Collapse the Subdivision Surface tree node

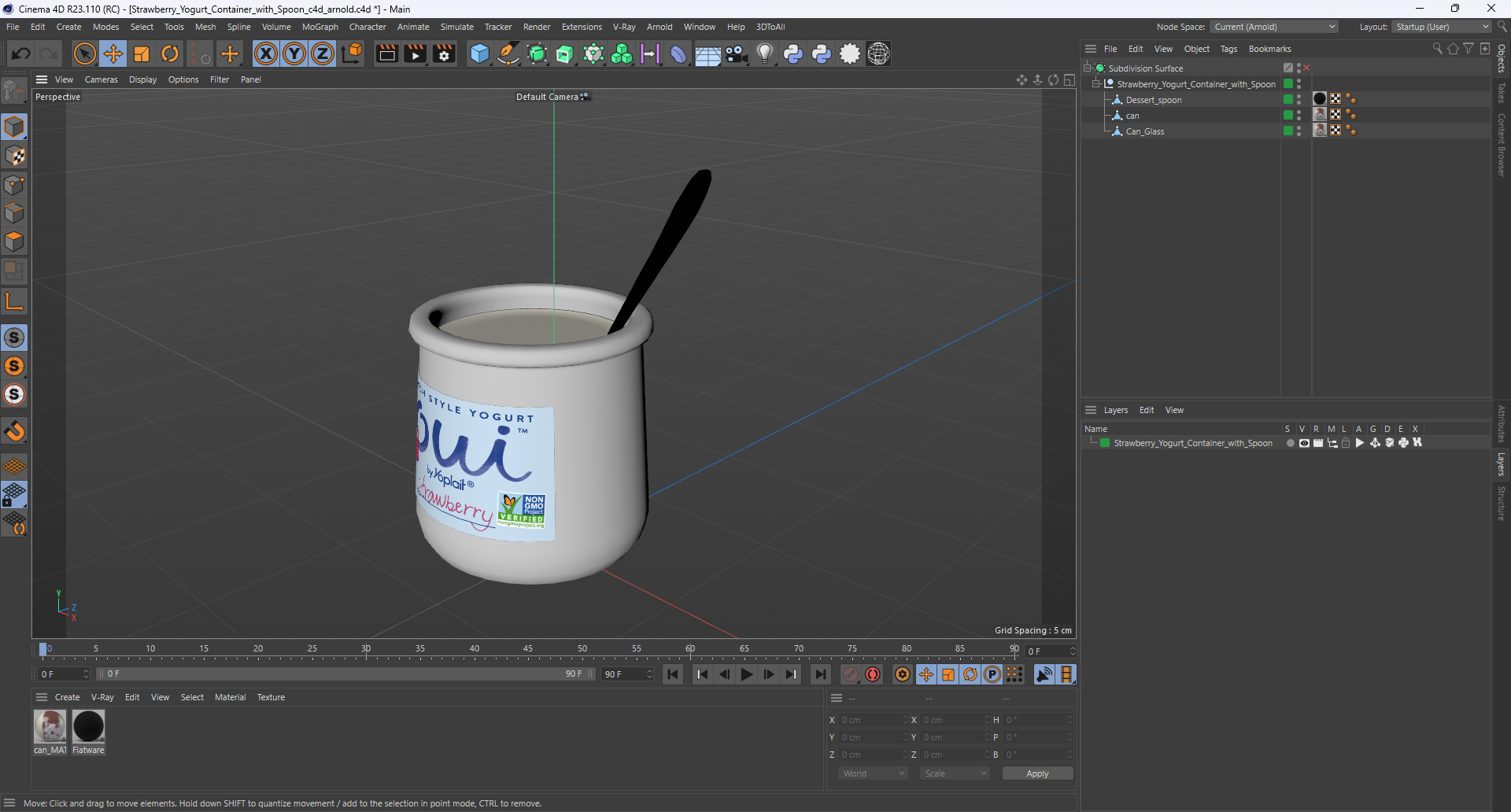coord(1088,68)
